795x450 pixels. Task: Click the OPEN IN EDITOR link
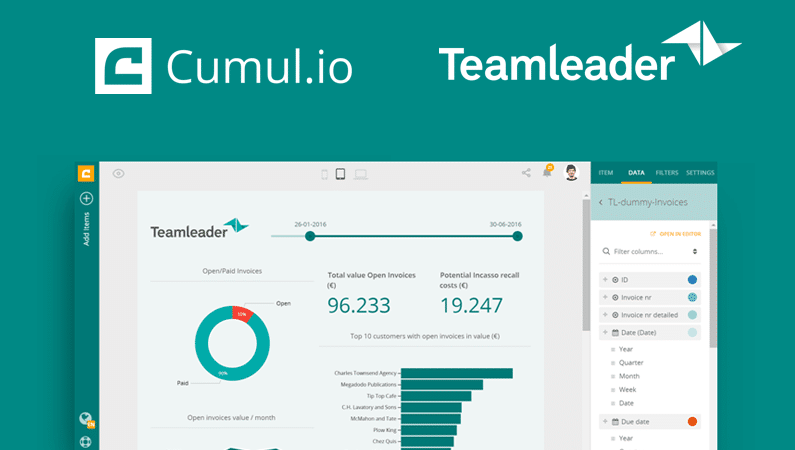(680, 234)
